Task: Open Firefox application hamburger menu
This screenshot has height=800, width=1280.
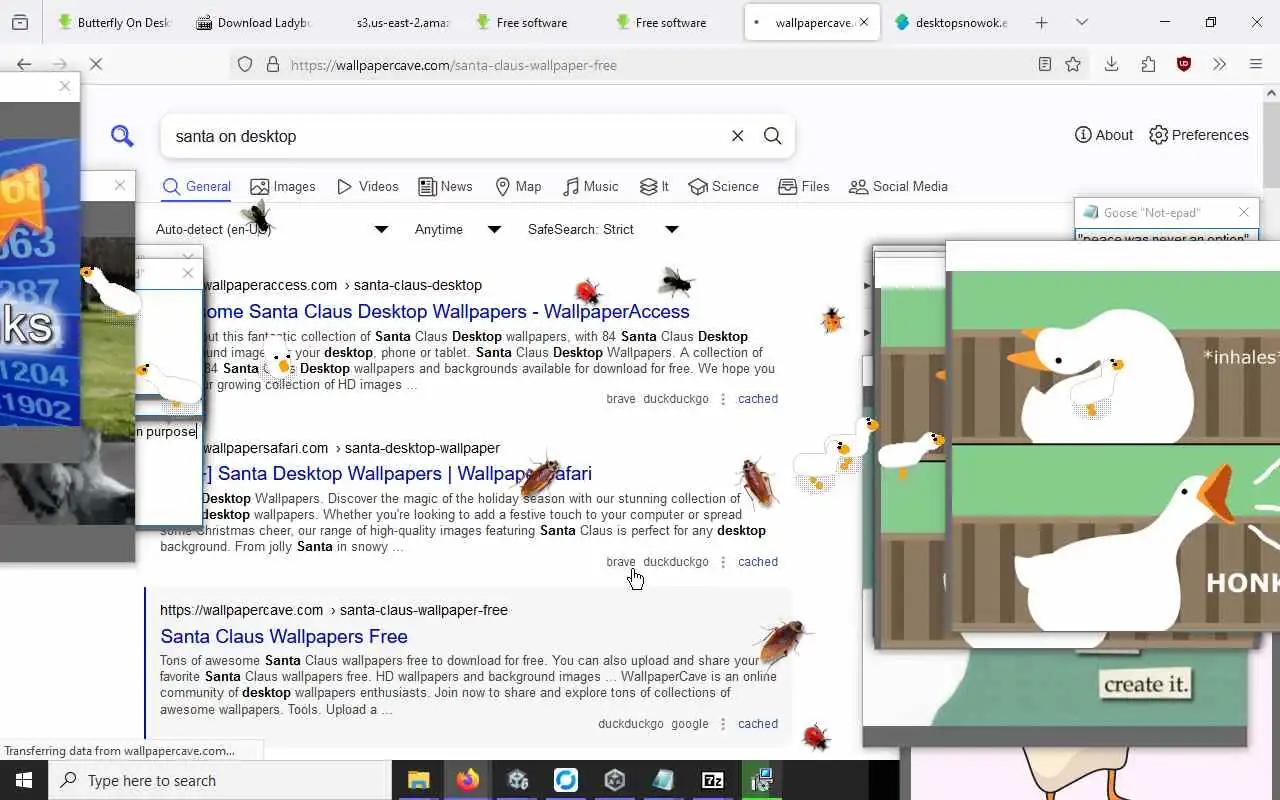Action: point(1256,64)
